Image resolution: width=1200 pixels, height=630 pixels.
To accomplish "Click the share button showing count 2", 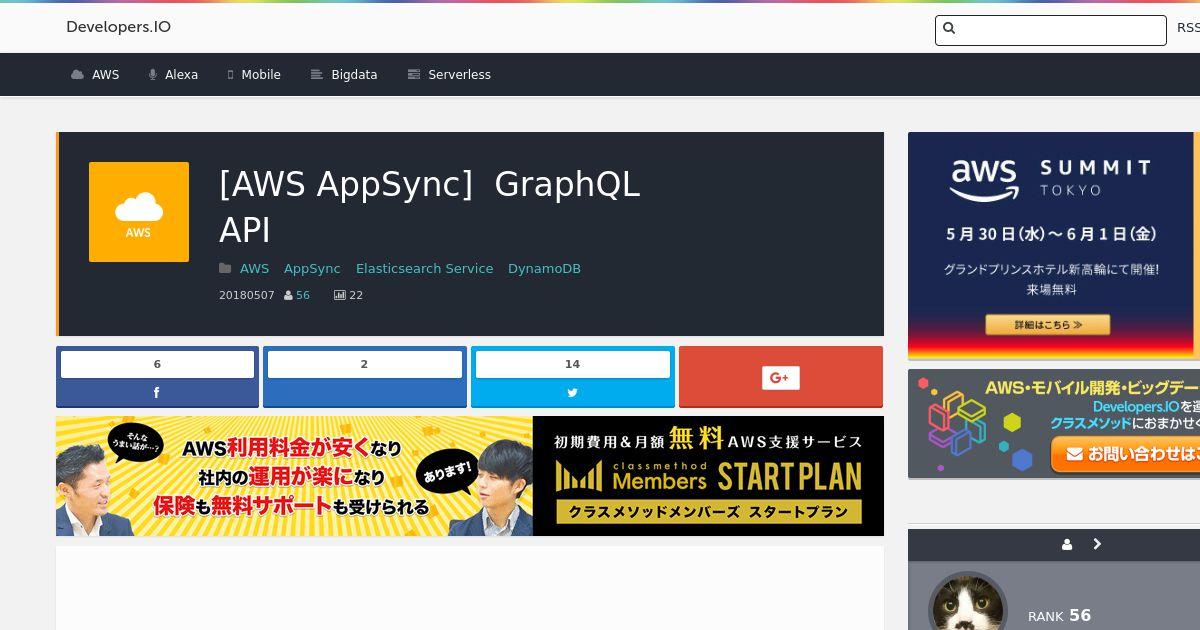I will coord(365,377).
